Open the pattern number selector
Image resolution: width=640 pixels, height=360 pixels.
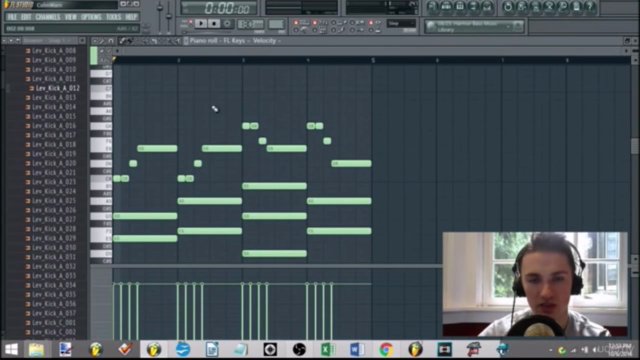276,24
